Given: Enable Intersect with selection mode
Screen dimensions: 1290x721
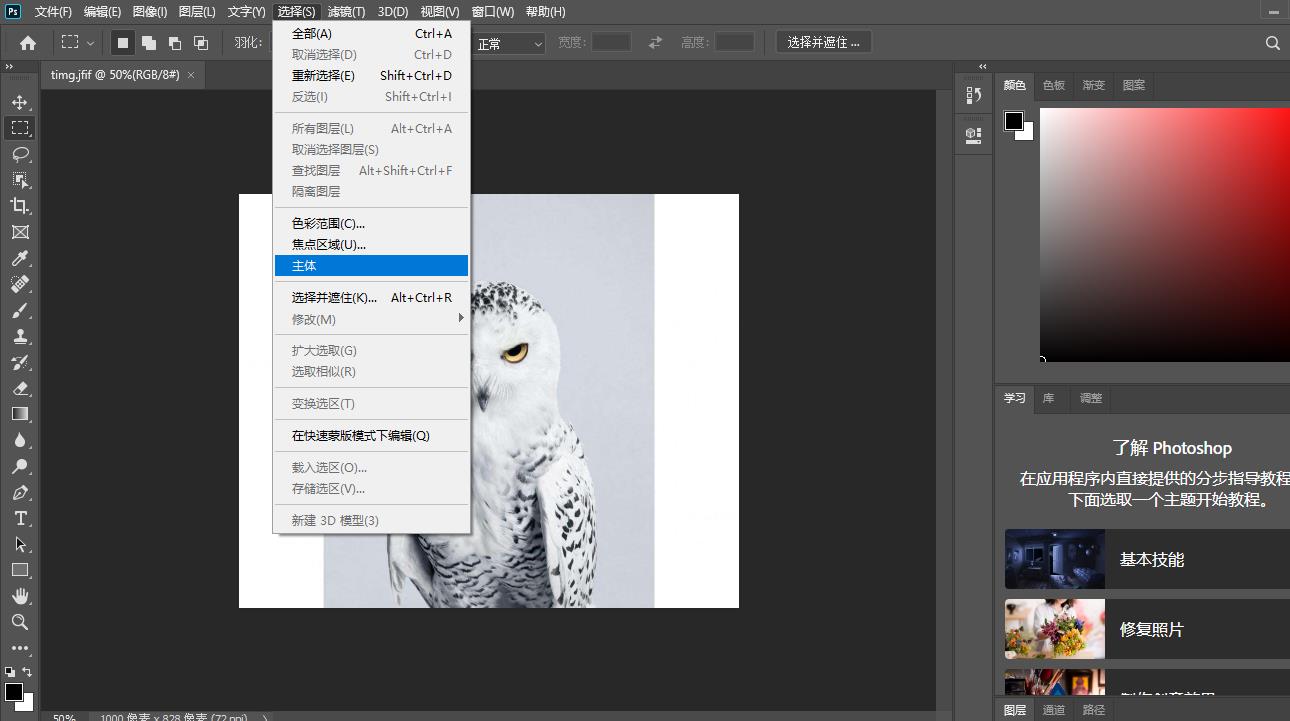Looking at the screenshot, I should tap(200, 42).
